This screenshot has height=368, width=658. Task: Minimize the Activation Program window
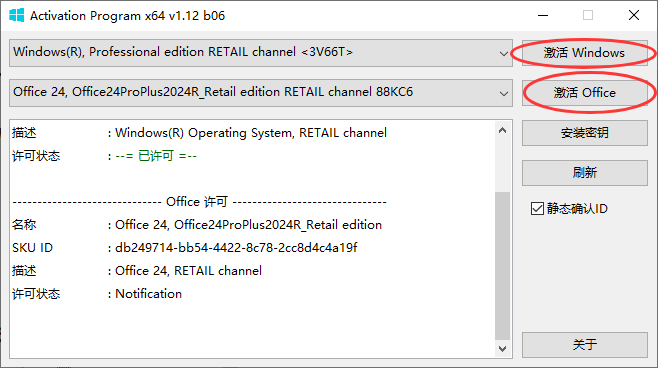(543, 16)
